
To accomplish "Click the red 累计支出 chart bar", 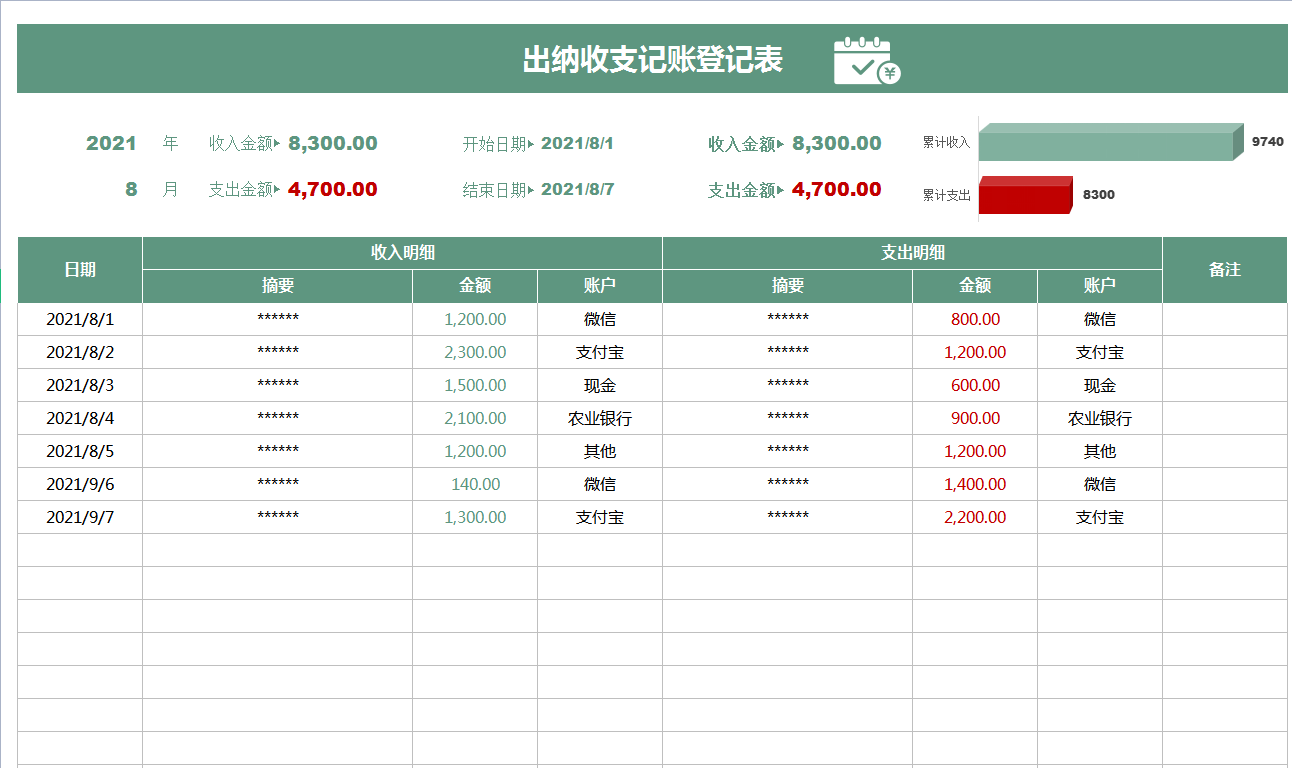I will click(x=1025, y=195).
